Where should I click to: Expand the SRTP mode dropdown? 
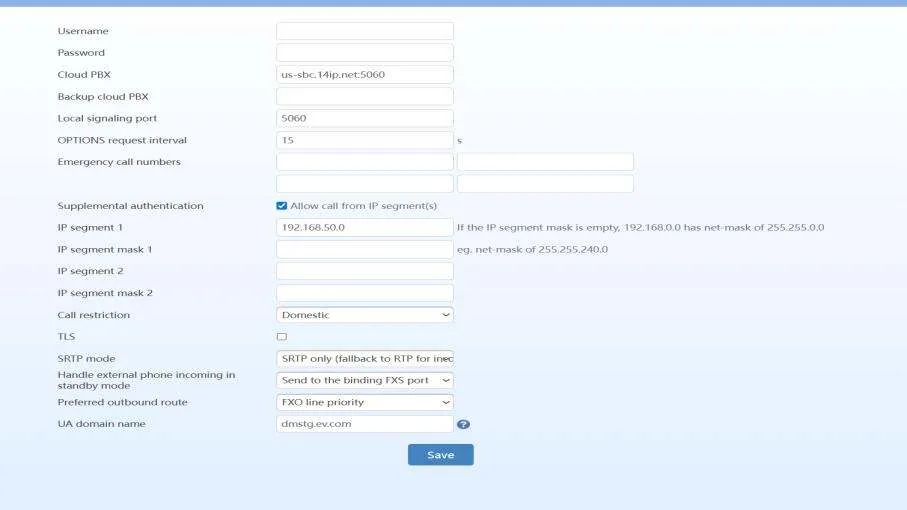[365, 359]
